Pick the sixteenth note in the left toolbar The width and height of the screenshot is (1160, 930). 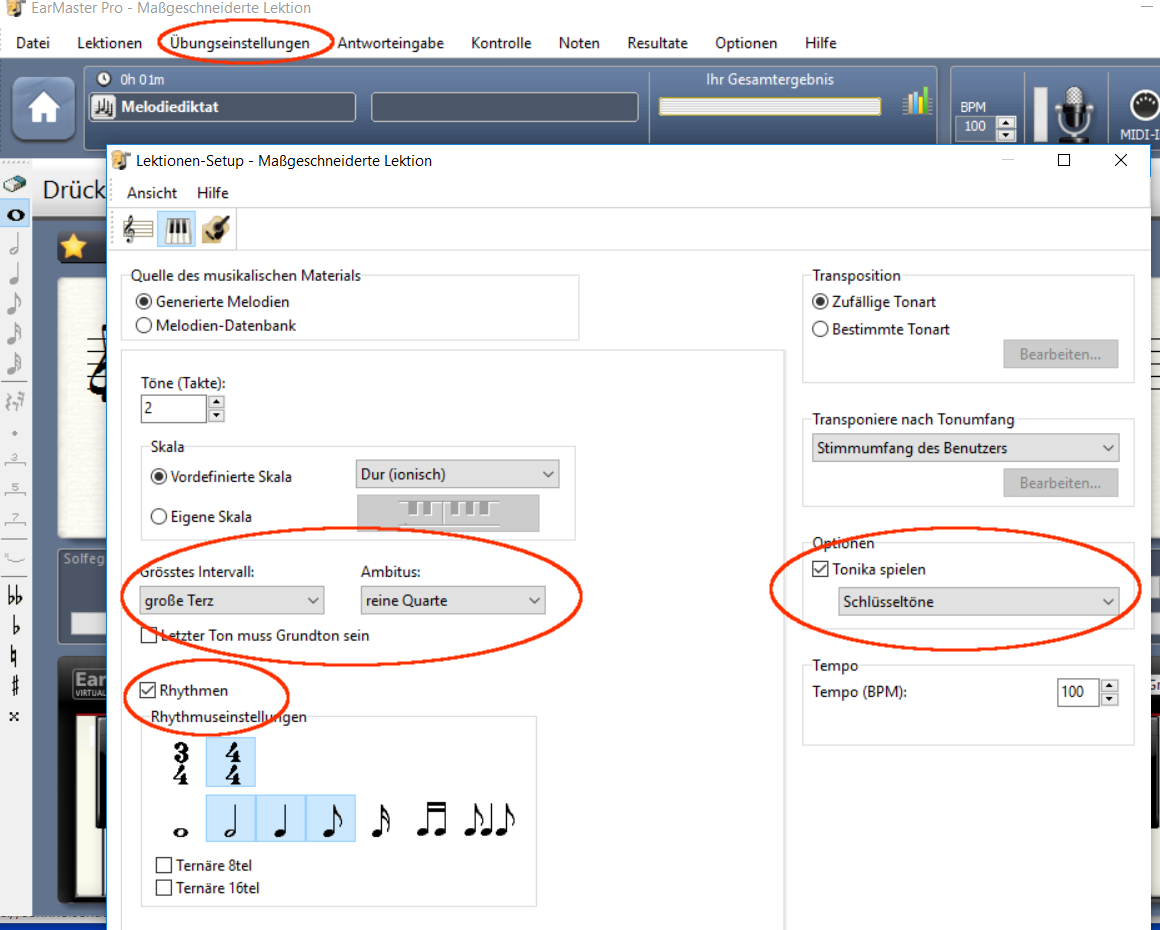[x=15, y=333]
